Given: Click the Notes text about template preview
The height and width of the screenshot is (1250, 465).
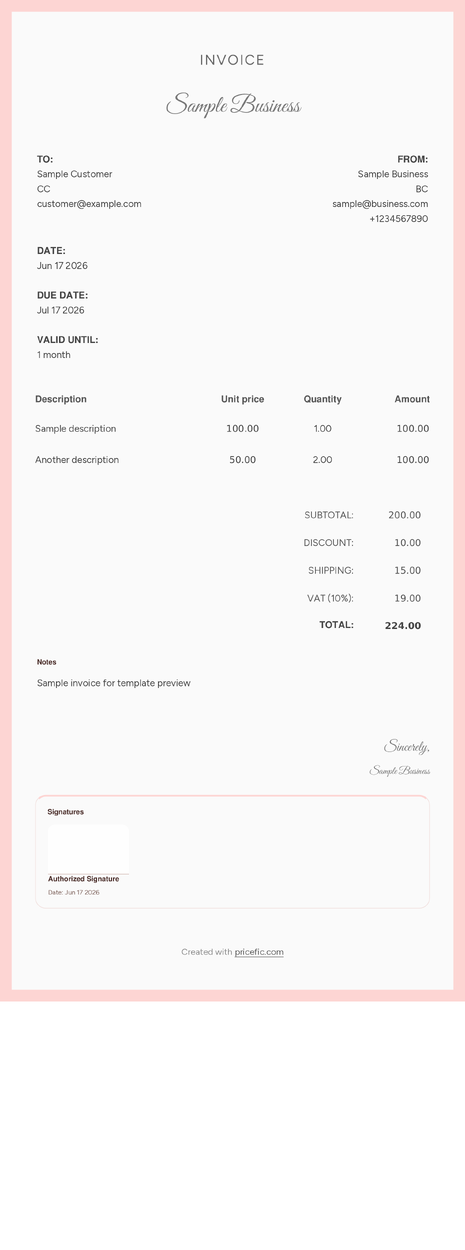Looking at the screenshot, I should point(114,684).
